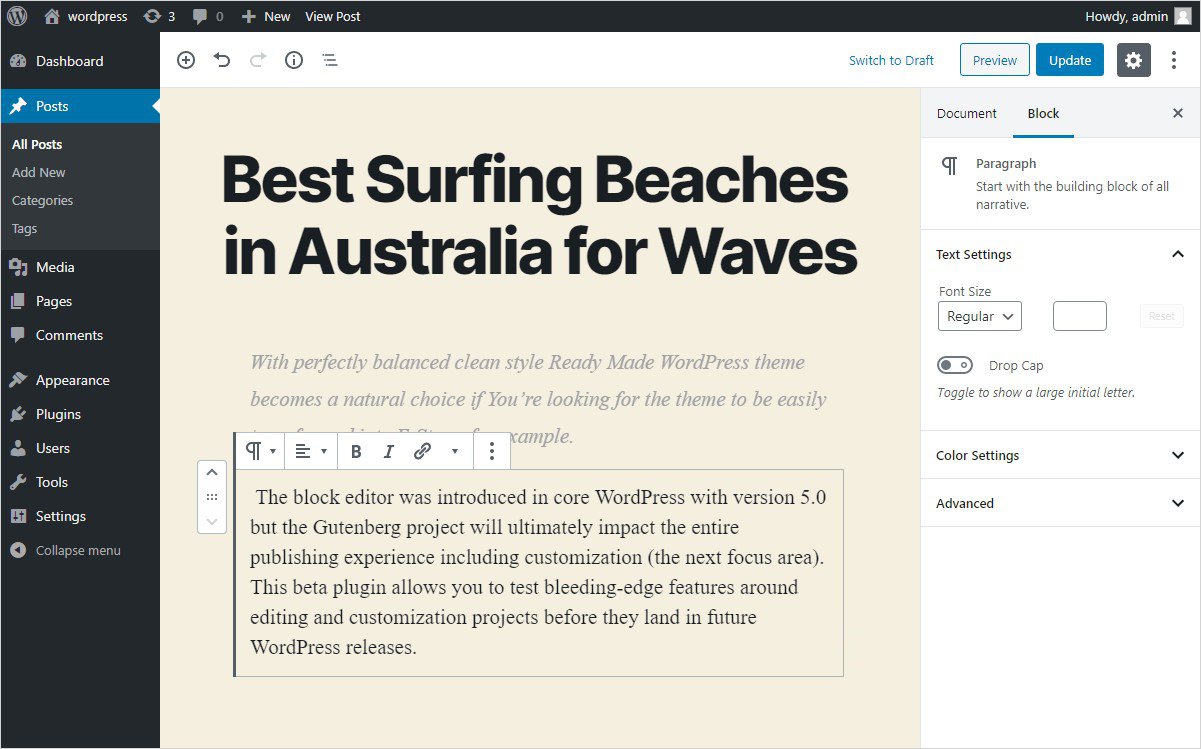The width and height of the screenshot is (1201, 749).
Task: Enable the Drop Cap toggle
Action: click(955, 365)
